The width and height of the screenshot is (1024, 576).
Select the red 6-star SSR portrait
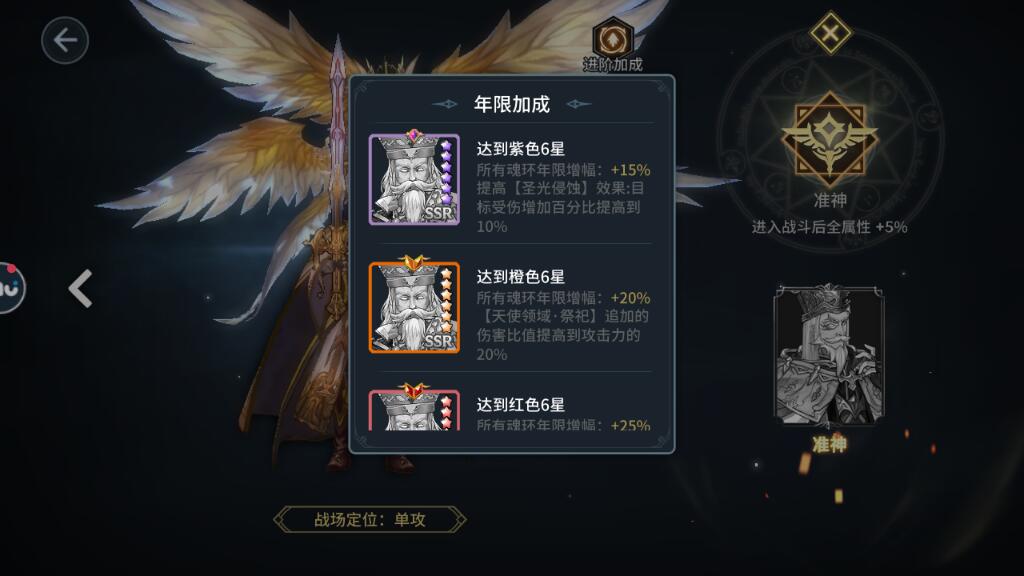[x=414, y=409]
